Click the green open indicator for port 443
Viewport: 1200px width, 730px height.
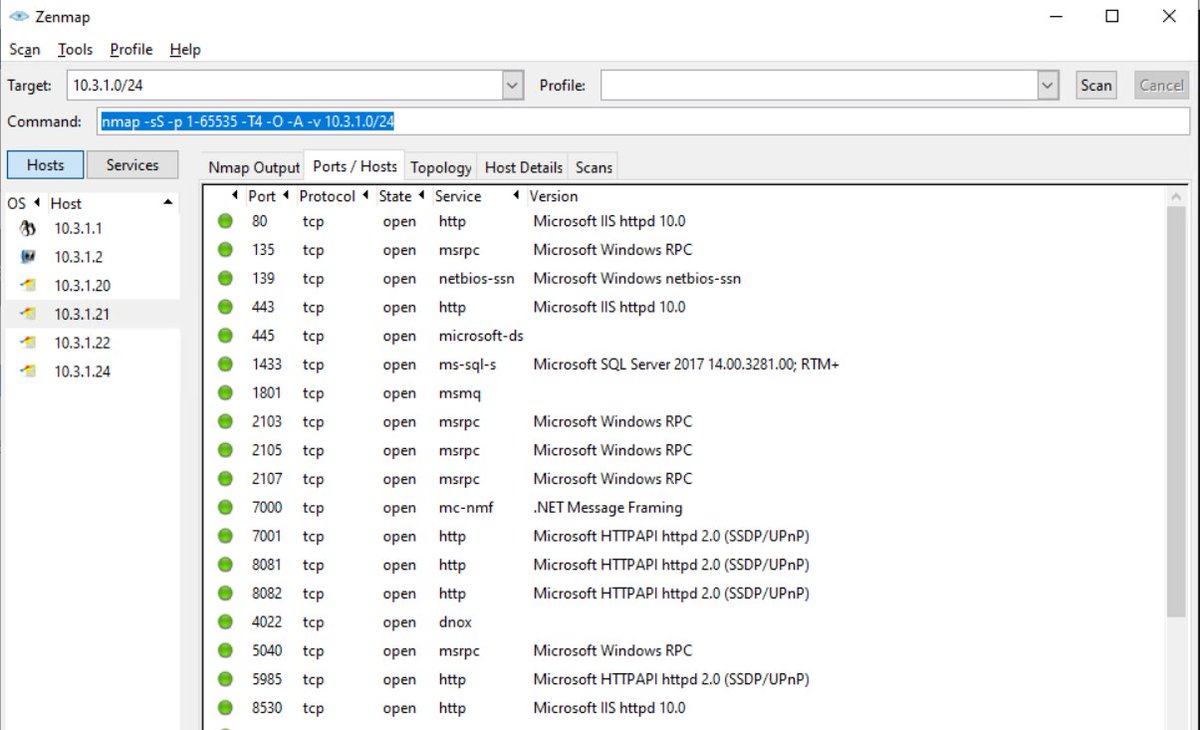click(x=226, y=307)
